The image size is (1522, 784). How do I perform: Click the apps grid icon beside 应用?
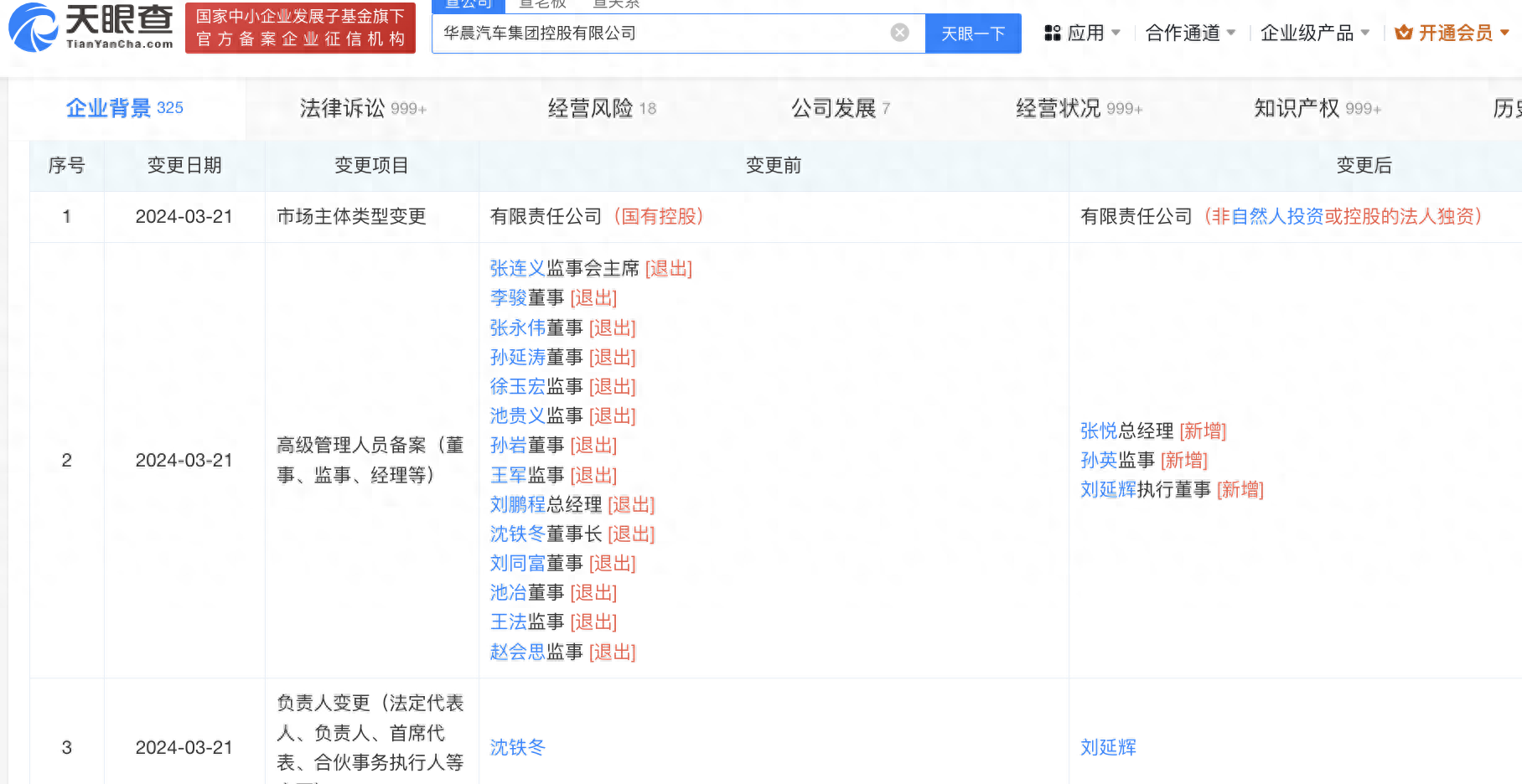coord(1053,33)
